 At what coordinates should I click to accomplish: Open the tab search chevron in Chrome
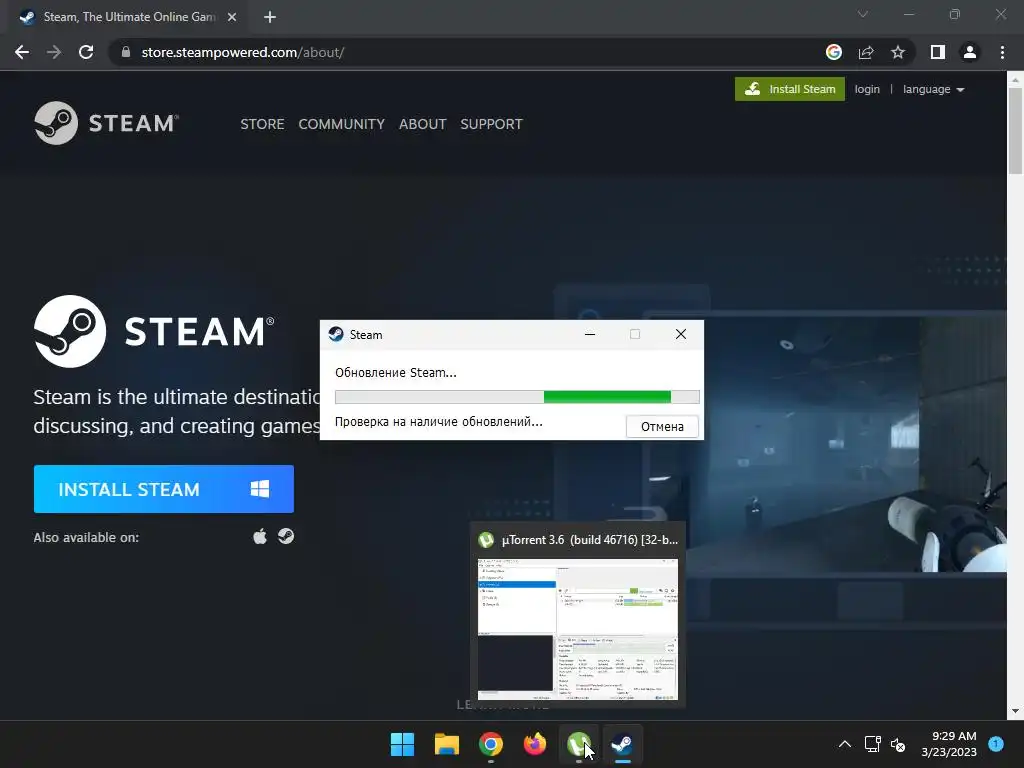tap(863, 14)
